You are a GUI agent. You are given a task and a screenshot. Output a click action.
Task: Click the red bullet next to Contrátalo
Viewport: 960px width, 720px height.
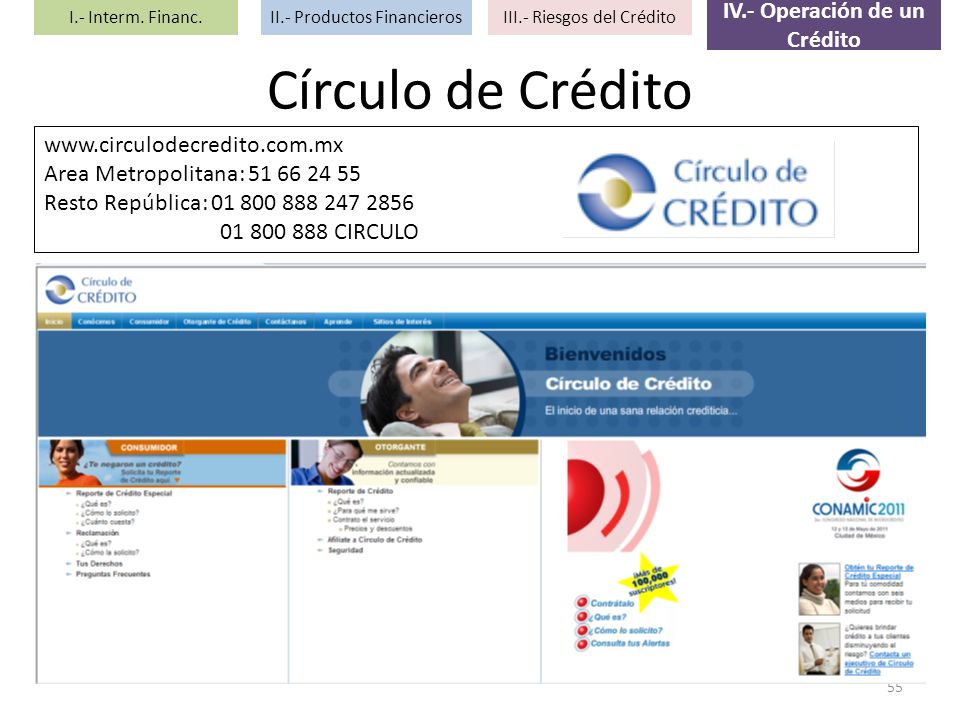tap(582, 602)
